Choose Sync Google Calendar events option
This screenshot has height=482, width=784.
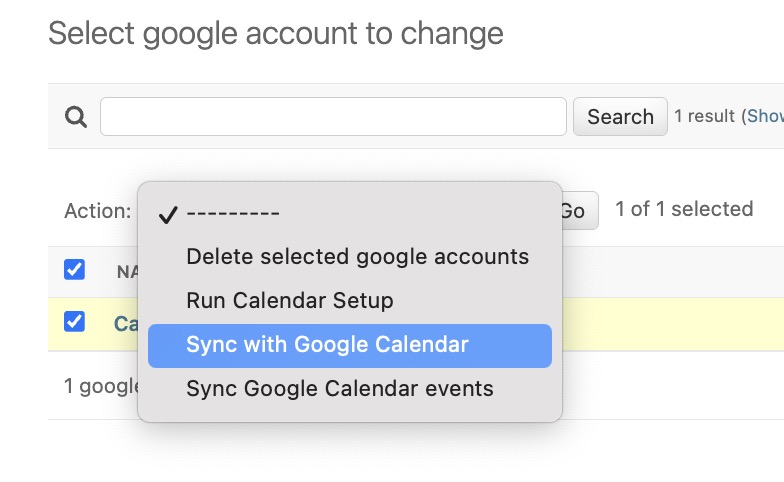pos(339,389)
